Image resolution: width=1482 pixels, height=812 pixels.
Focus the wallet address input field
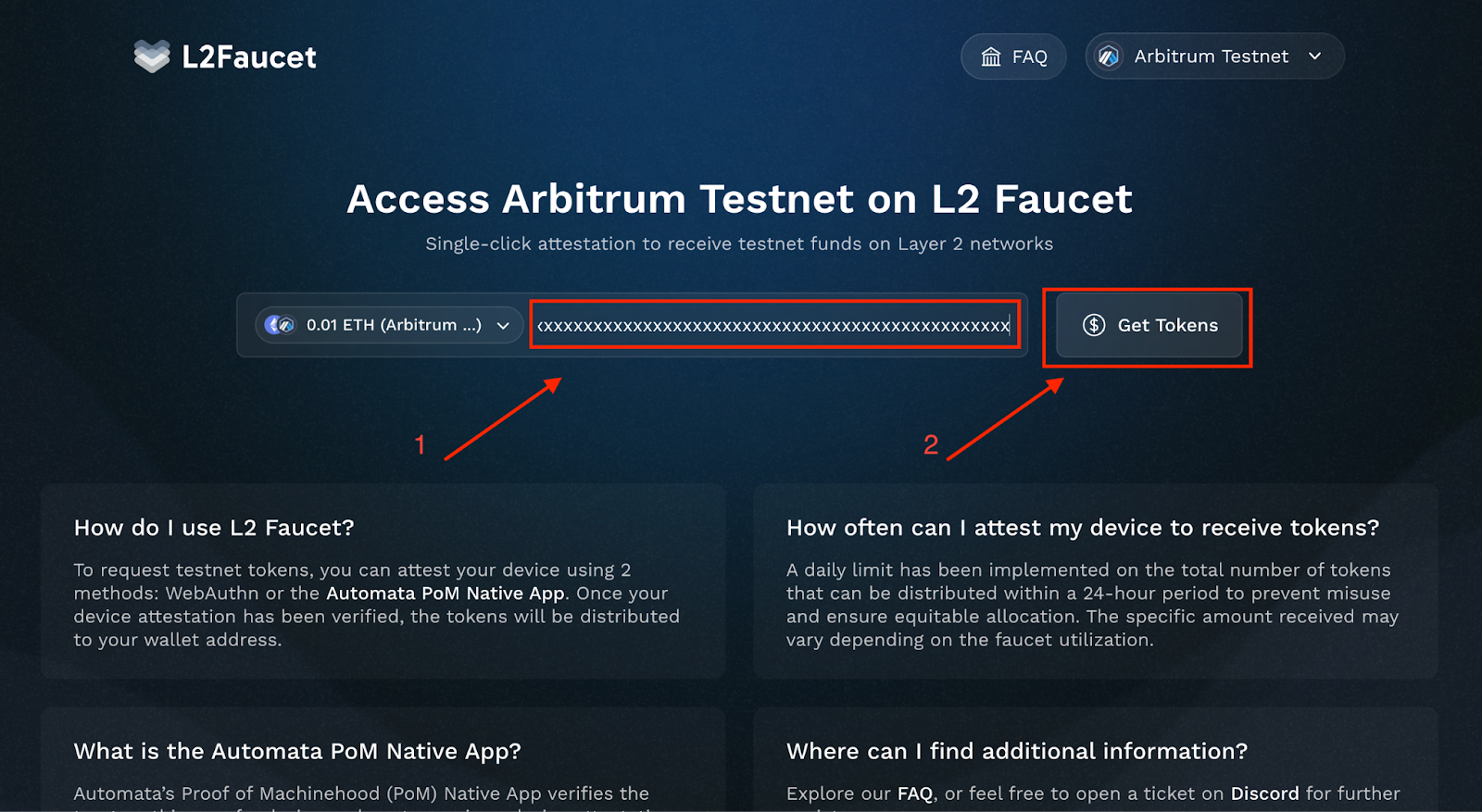click(x=773, y=325)
